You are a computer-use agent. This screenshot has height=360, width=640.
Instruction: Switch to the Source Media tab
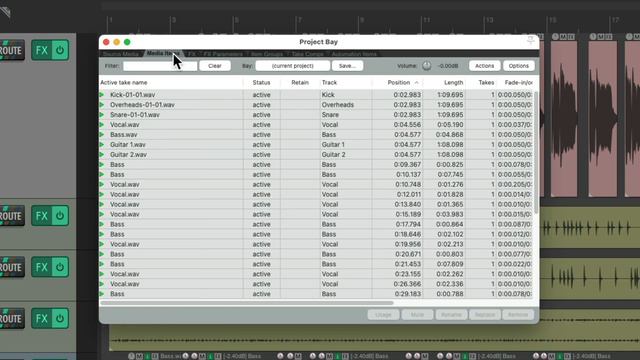[x=120, y=54]
